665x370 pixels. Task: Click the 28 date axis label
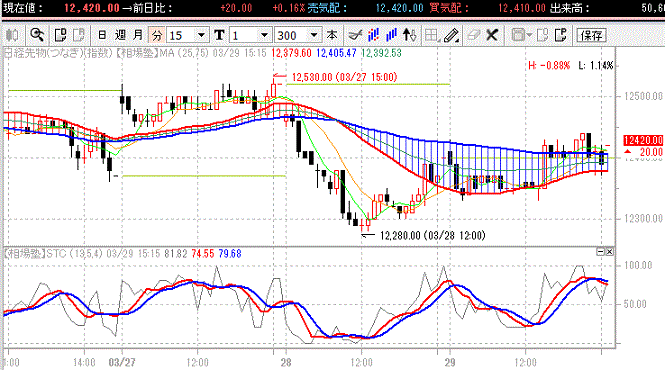tap(286, 362)
